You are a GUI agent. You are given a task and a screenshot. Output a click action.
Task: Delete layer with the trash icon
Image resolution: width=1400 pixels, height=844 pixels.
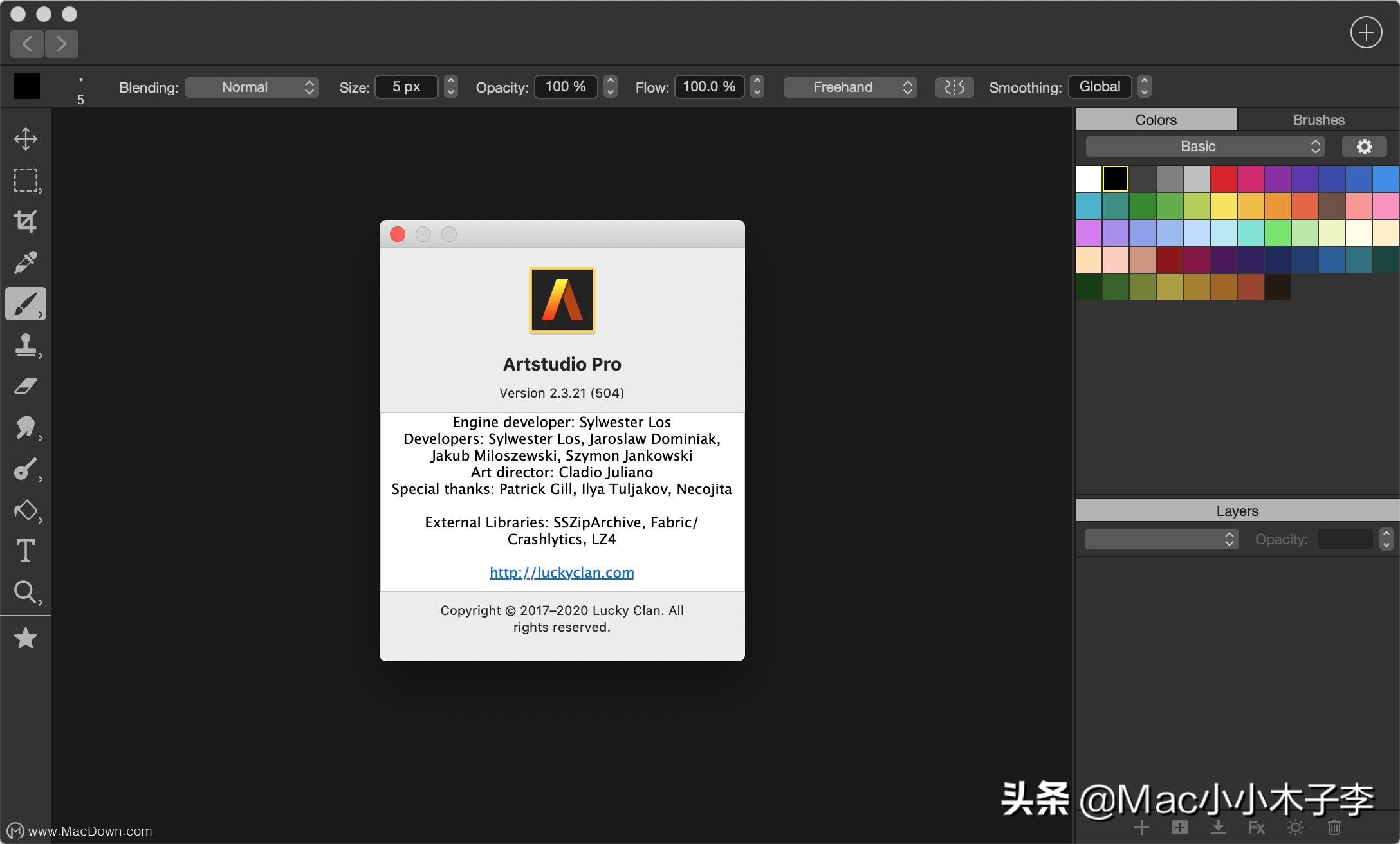click(x=1334, y=827)
